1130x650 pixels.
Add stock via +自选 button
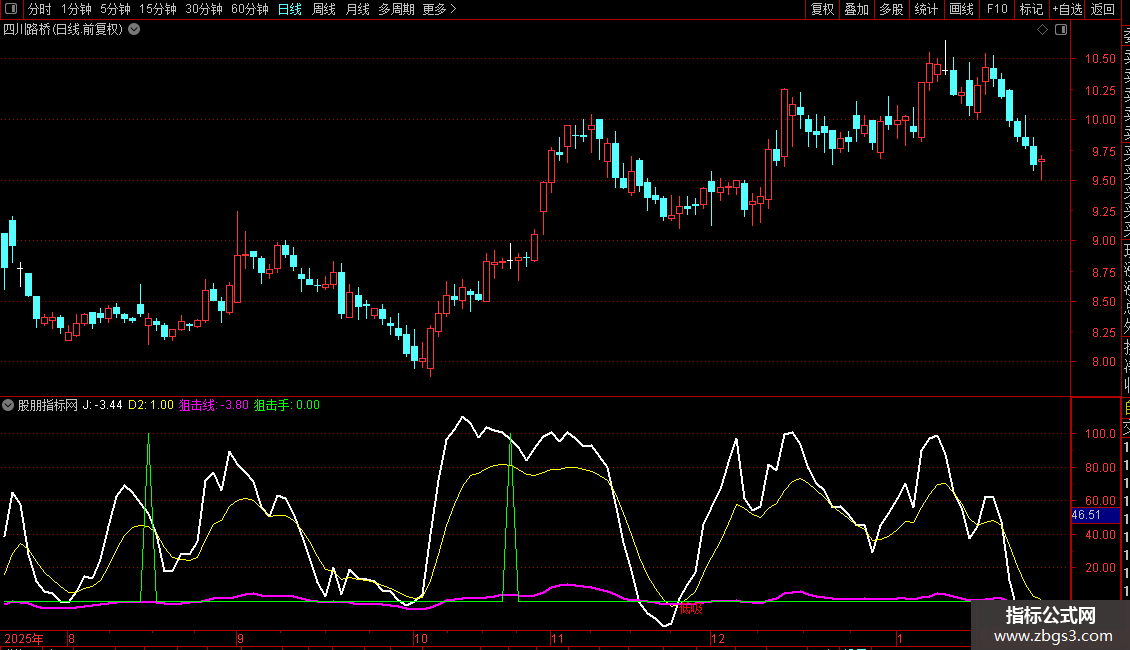click(x=1066, y=9)
